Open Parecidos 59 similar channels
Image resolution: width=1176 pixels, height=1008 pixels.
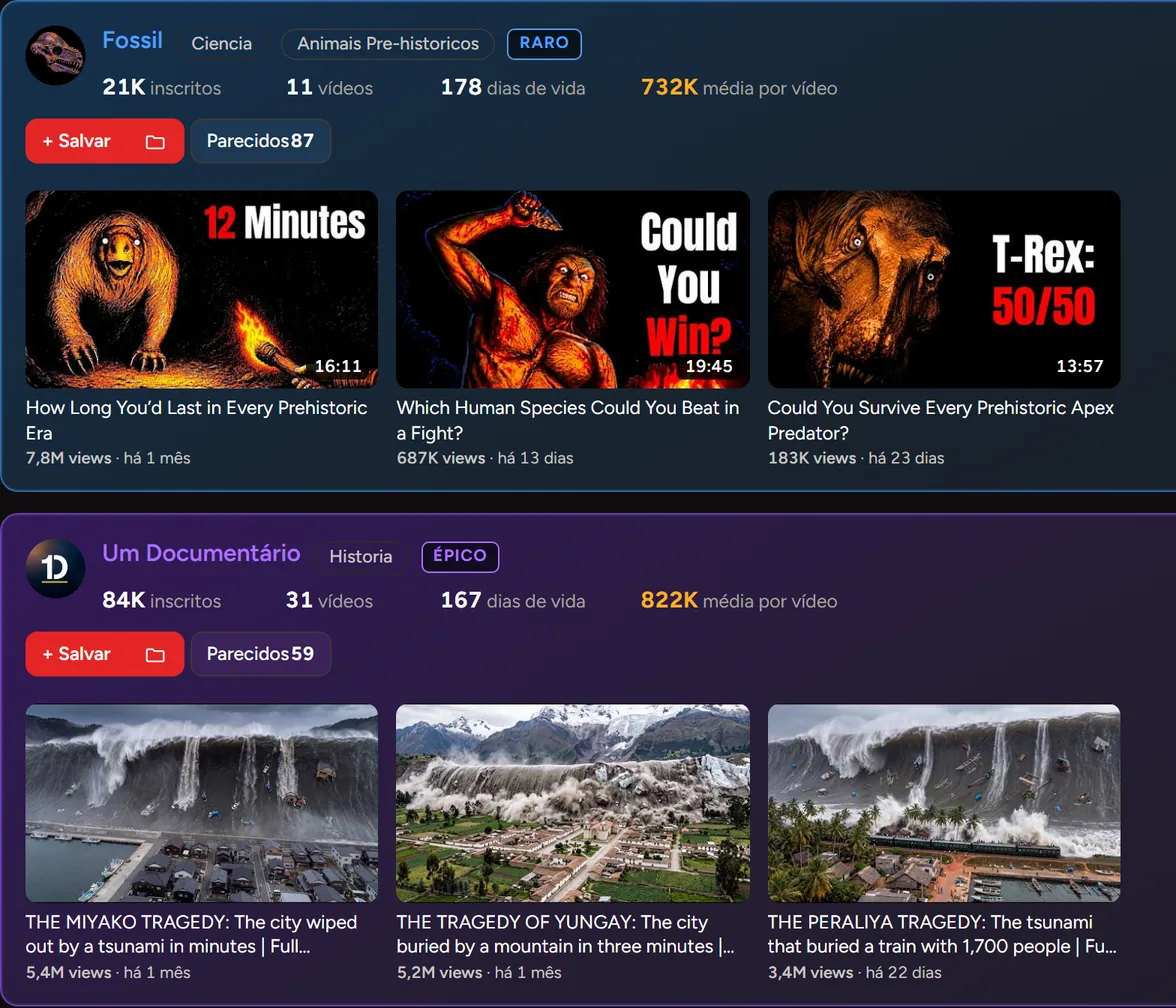coord(260,654)
